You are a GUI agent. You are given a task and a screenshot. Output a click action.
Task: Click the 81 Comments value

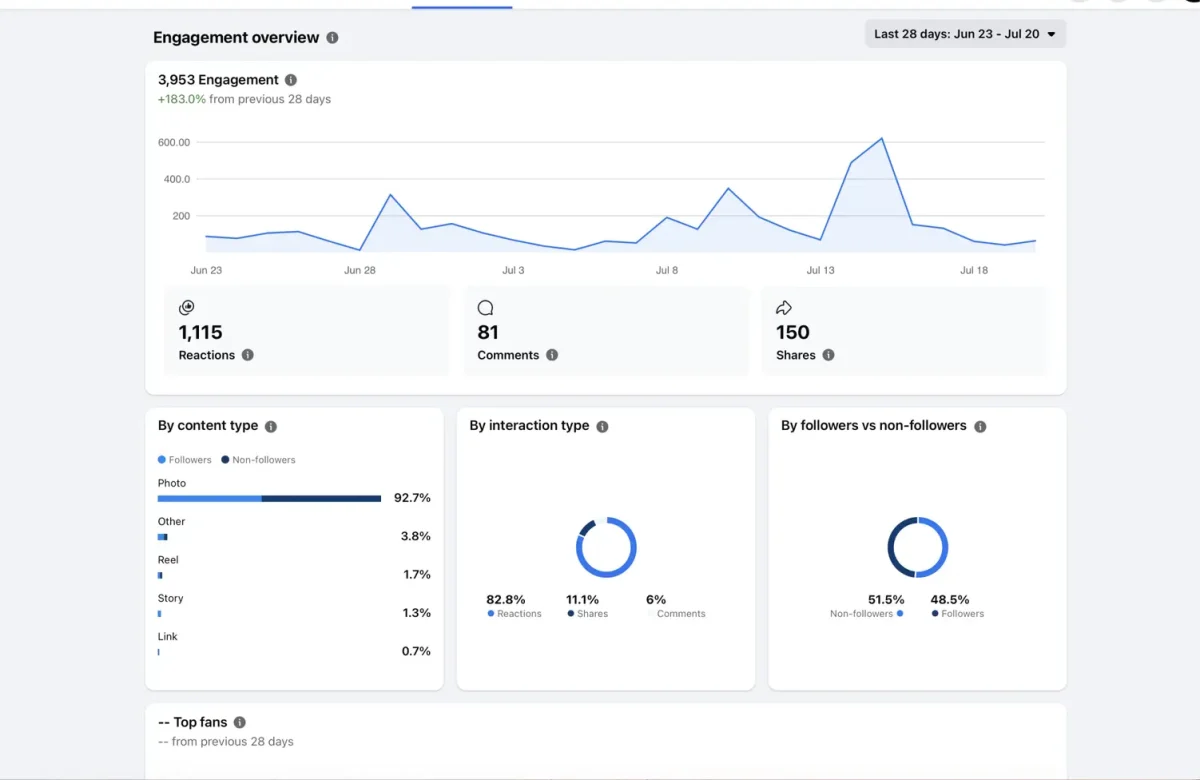click(488, 332)
